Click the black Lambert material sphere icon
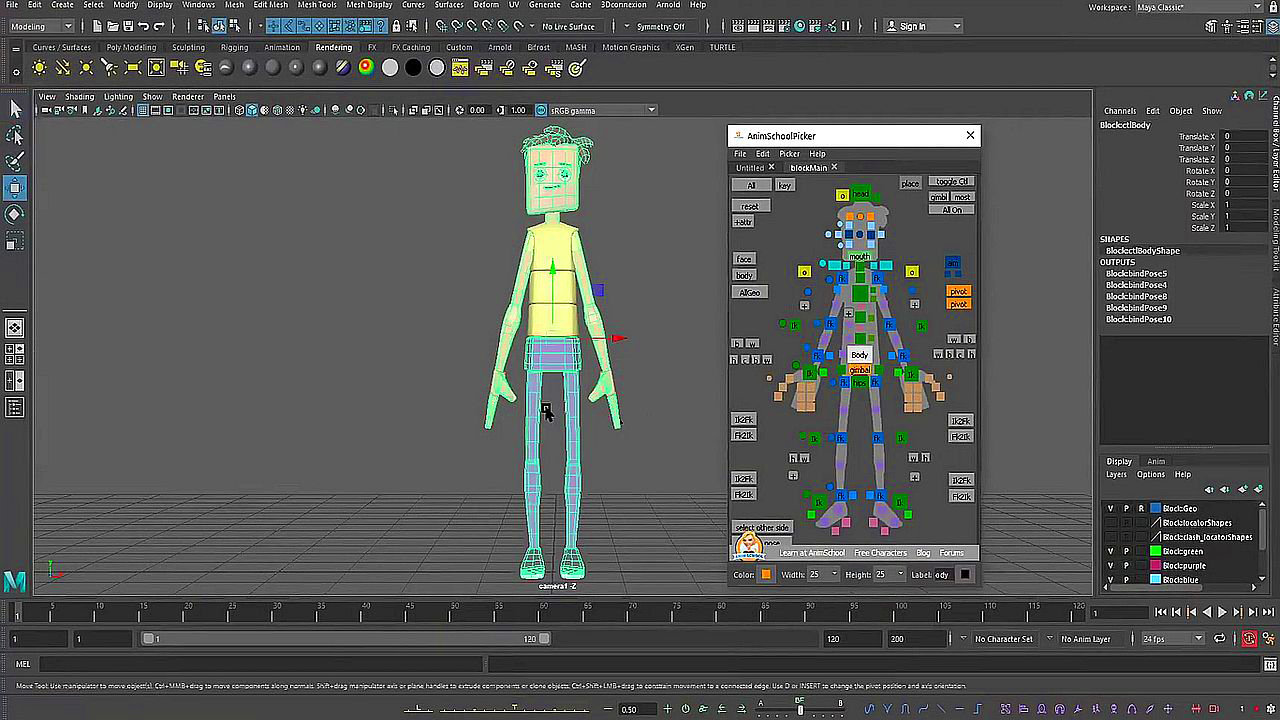 tap(413, 68)
